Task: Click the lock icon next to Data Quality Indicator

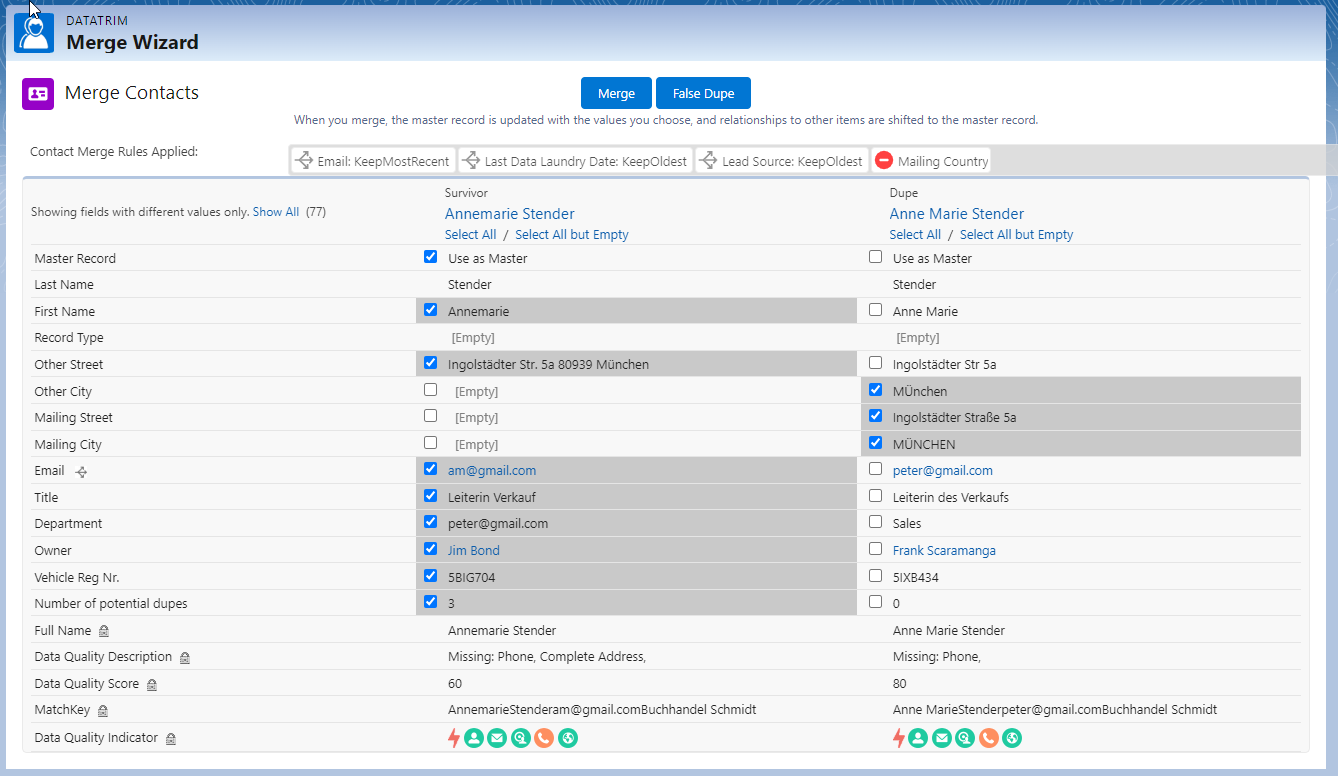Action: pos(170,738)
